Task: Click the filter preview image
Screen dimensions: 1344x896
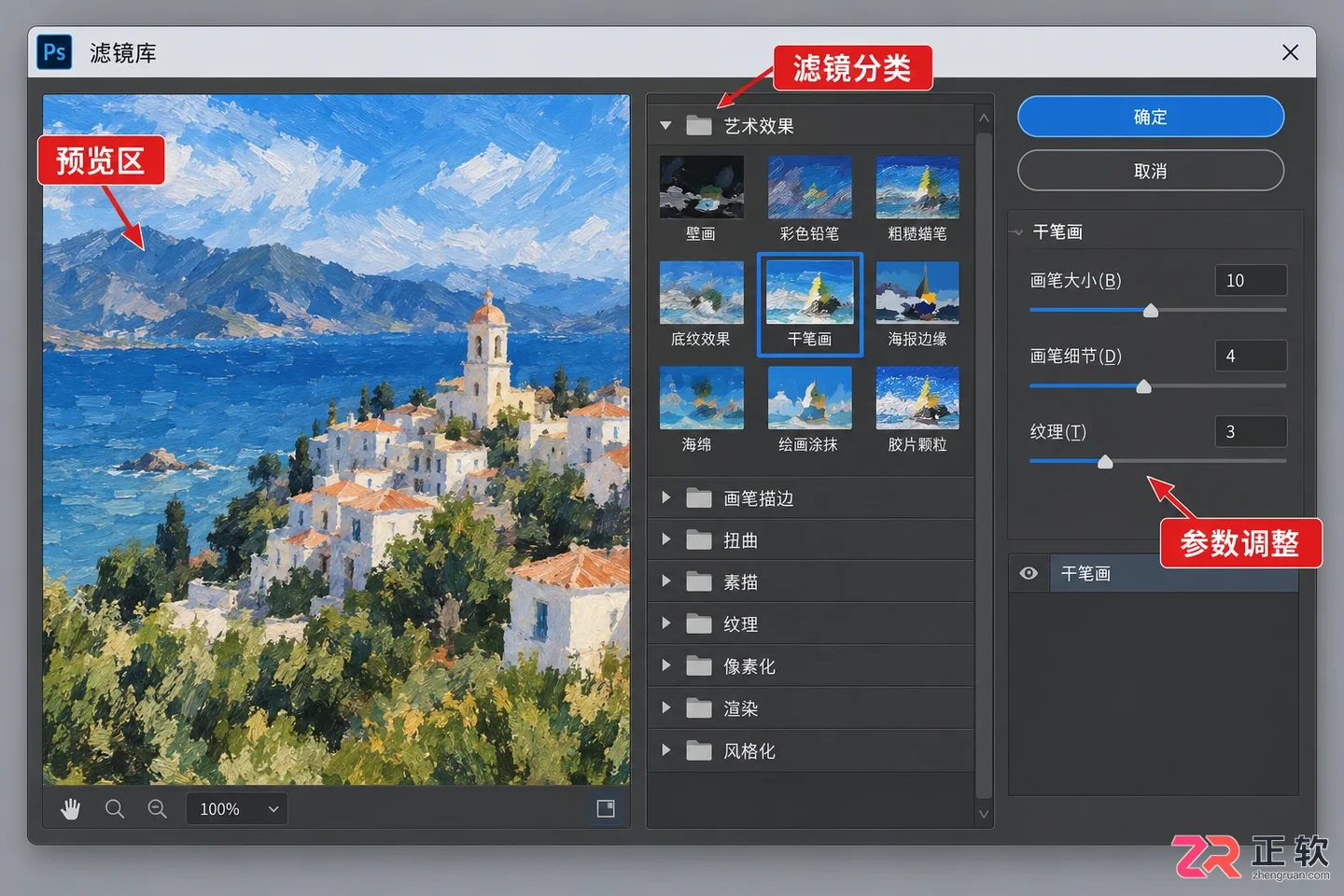Action: point(337,439)
